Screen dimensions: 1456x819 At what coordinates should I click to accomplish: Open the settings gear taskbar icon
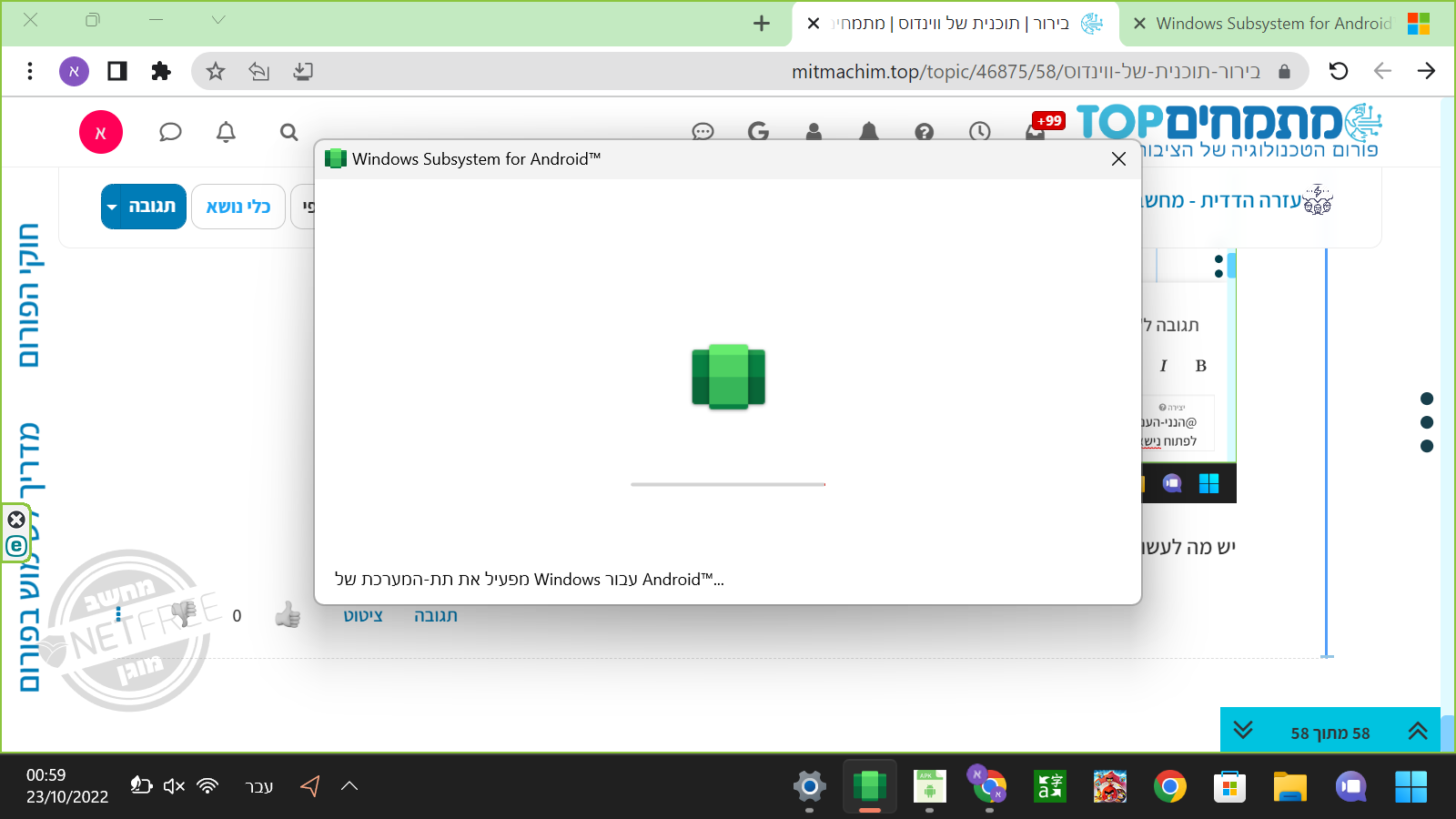tap(809, 786)
